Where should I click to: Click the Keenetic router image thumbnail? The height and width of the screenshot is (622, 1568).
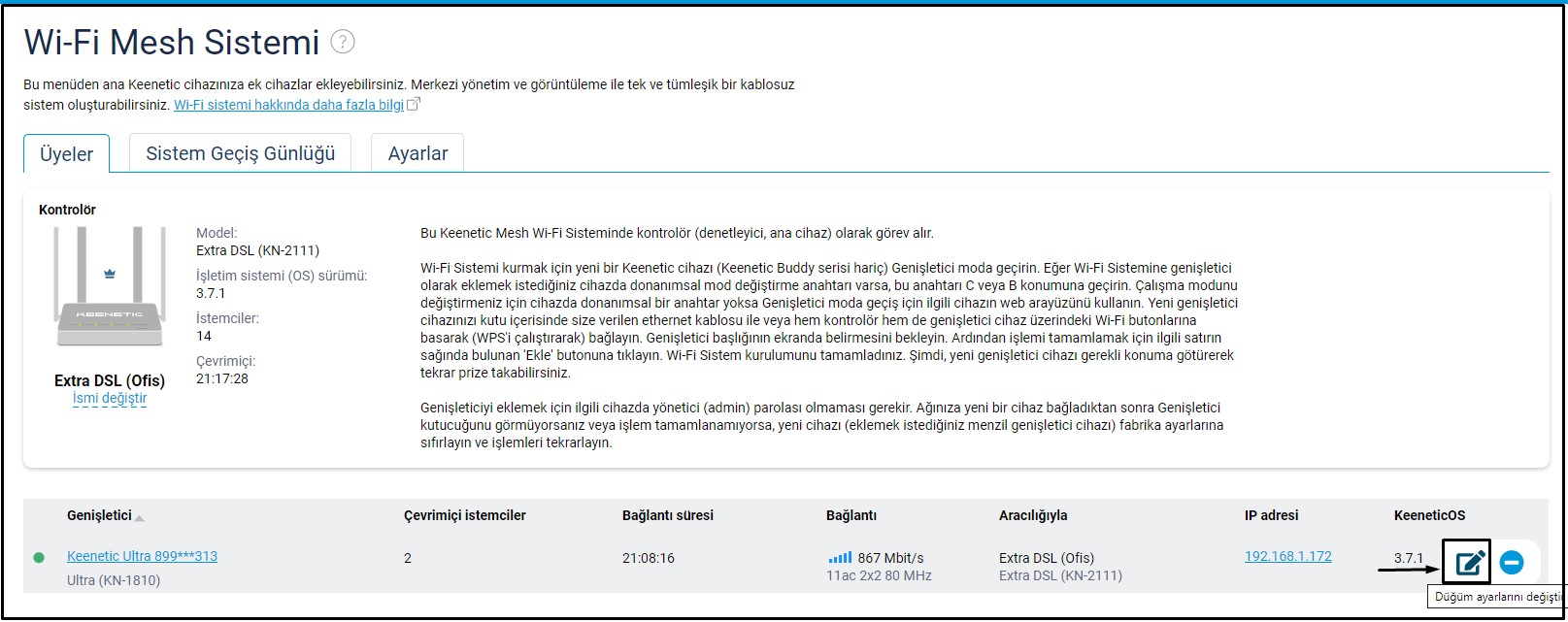click(110, 287)
